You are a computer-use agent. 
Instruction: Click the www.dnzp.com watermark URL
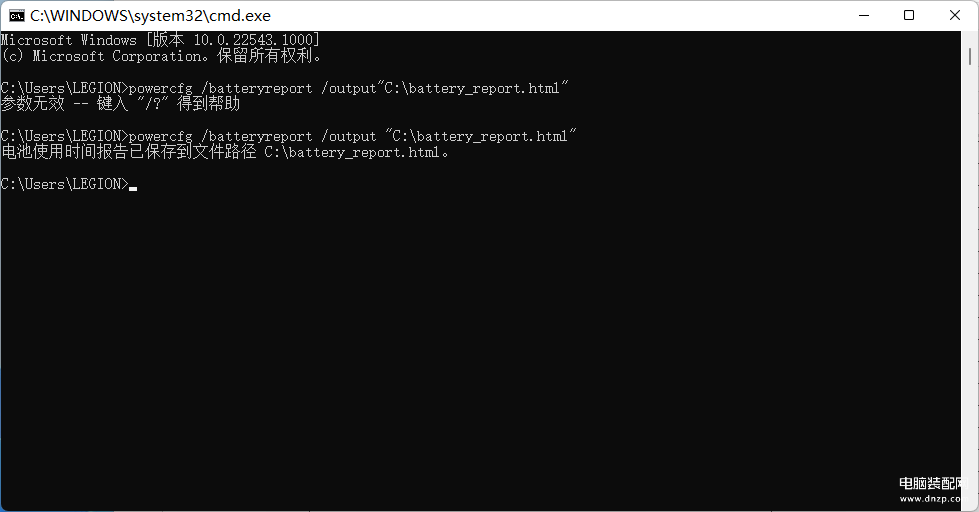[x=933, y=498]
